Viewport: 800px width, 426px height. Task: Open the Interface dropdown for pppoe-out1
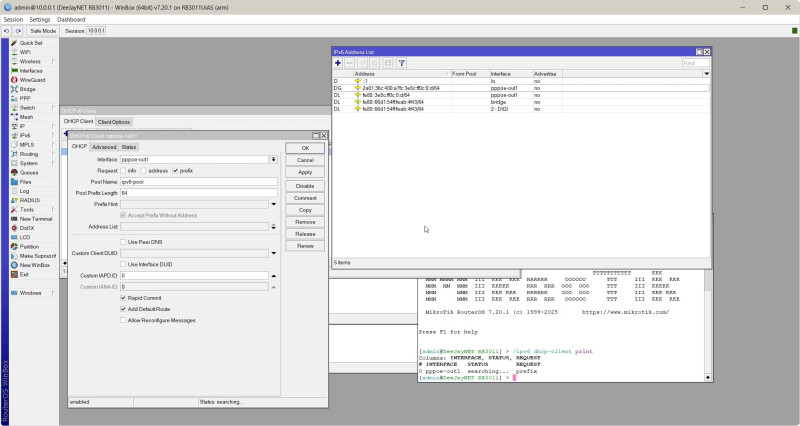click(x=273, y=159)
